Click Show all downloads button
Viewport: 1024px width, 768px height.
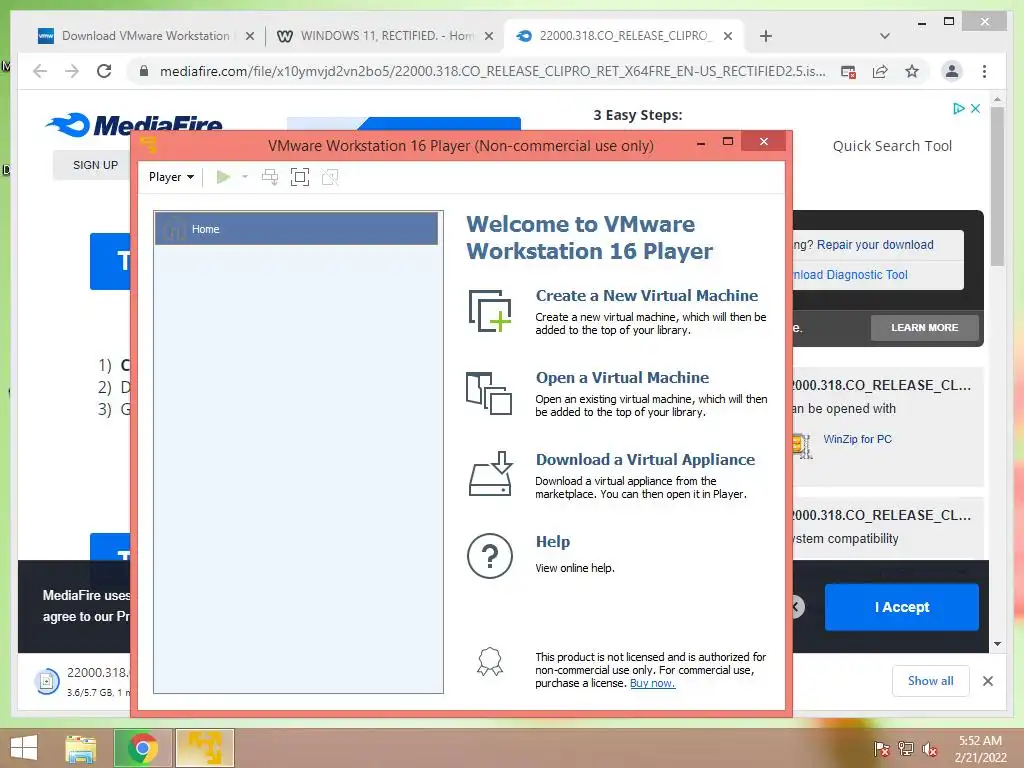pyautogui.click(x=931, y=681)
